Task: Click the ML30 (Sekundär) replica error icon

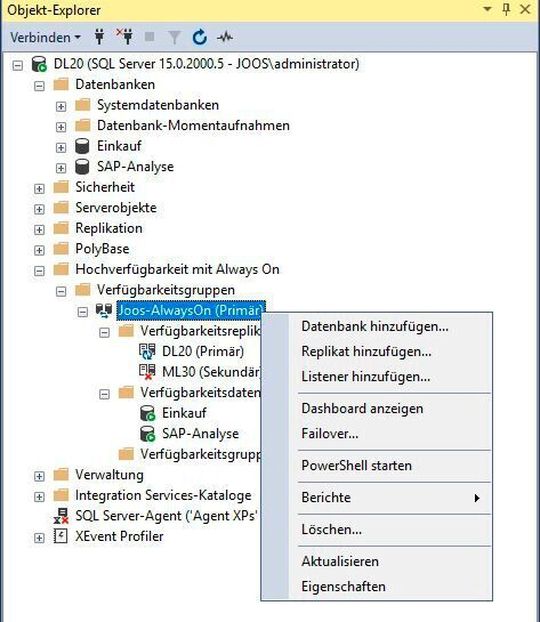Action: (147, 372)
